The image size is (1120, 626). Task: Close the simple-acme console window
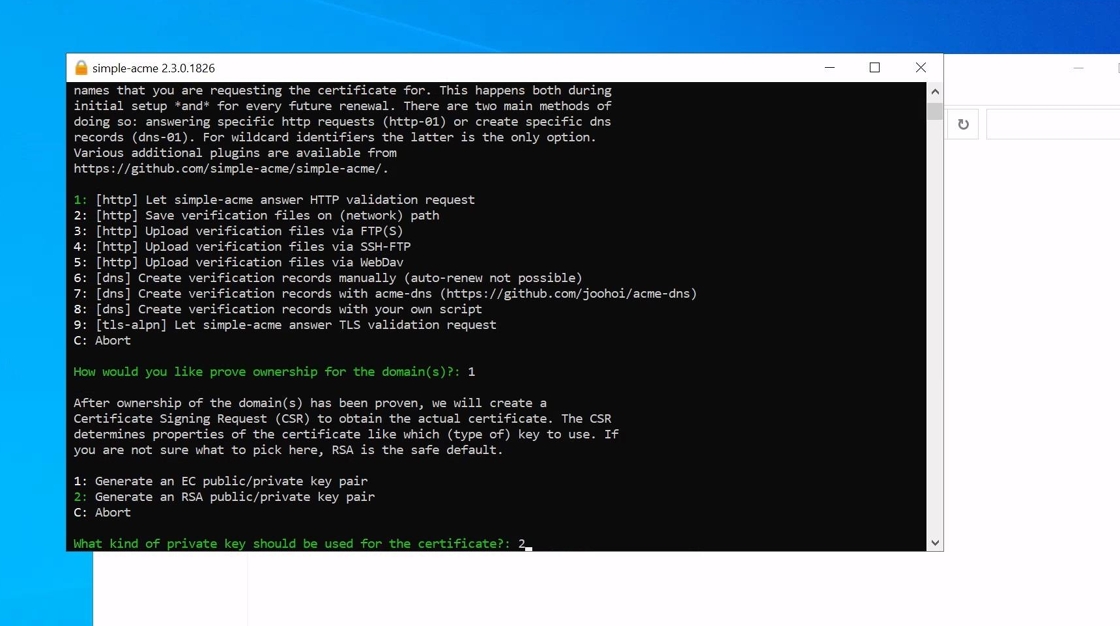pos(921,68)
